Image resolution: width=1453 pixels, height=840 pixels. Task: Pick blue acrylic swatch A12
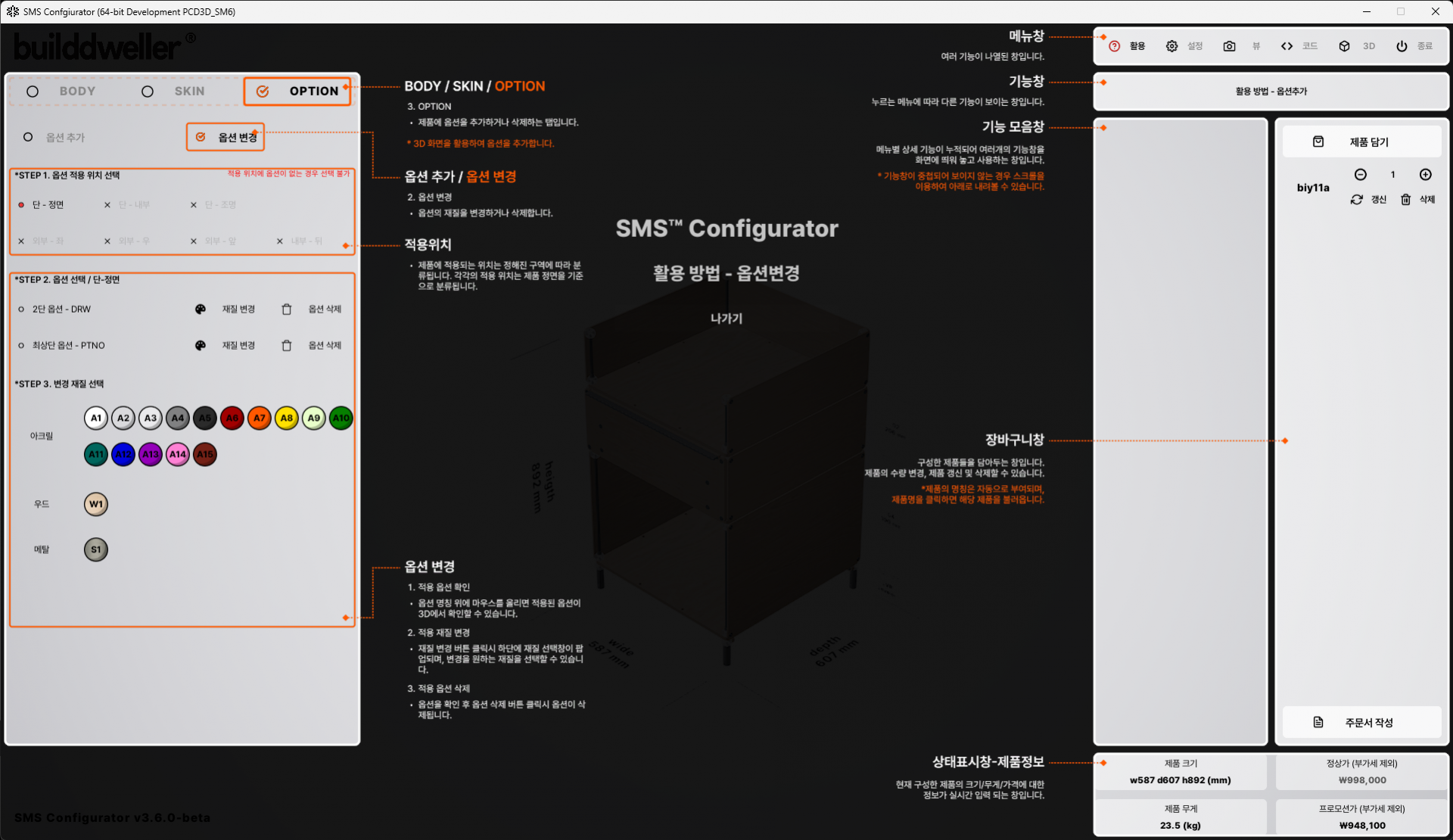point(123,455)
